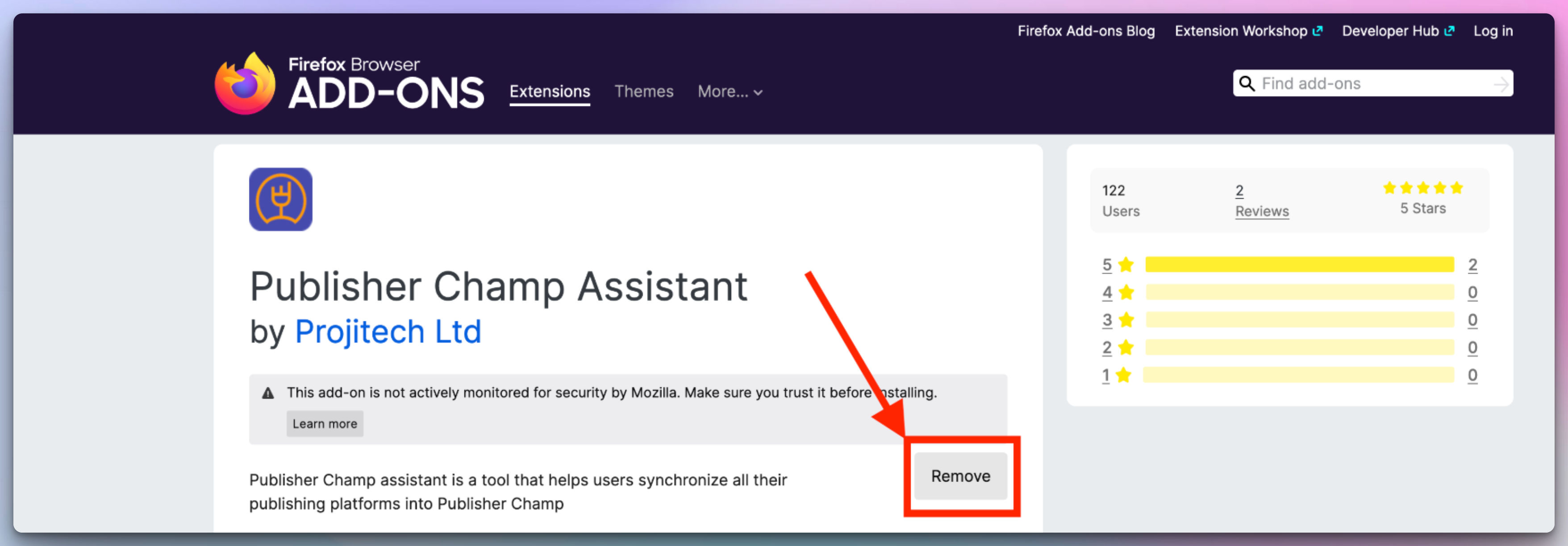
Task: Click the rating number 5 link
Action: (x=1107, y=265)
